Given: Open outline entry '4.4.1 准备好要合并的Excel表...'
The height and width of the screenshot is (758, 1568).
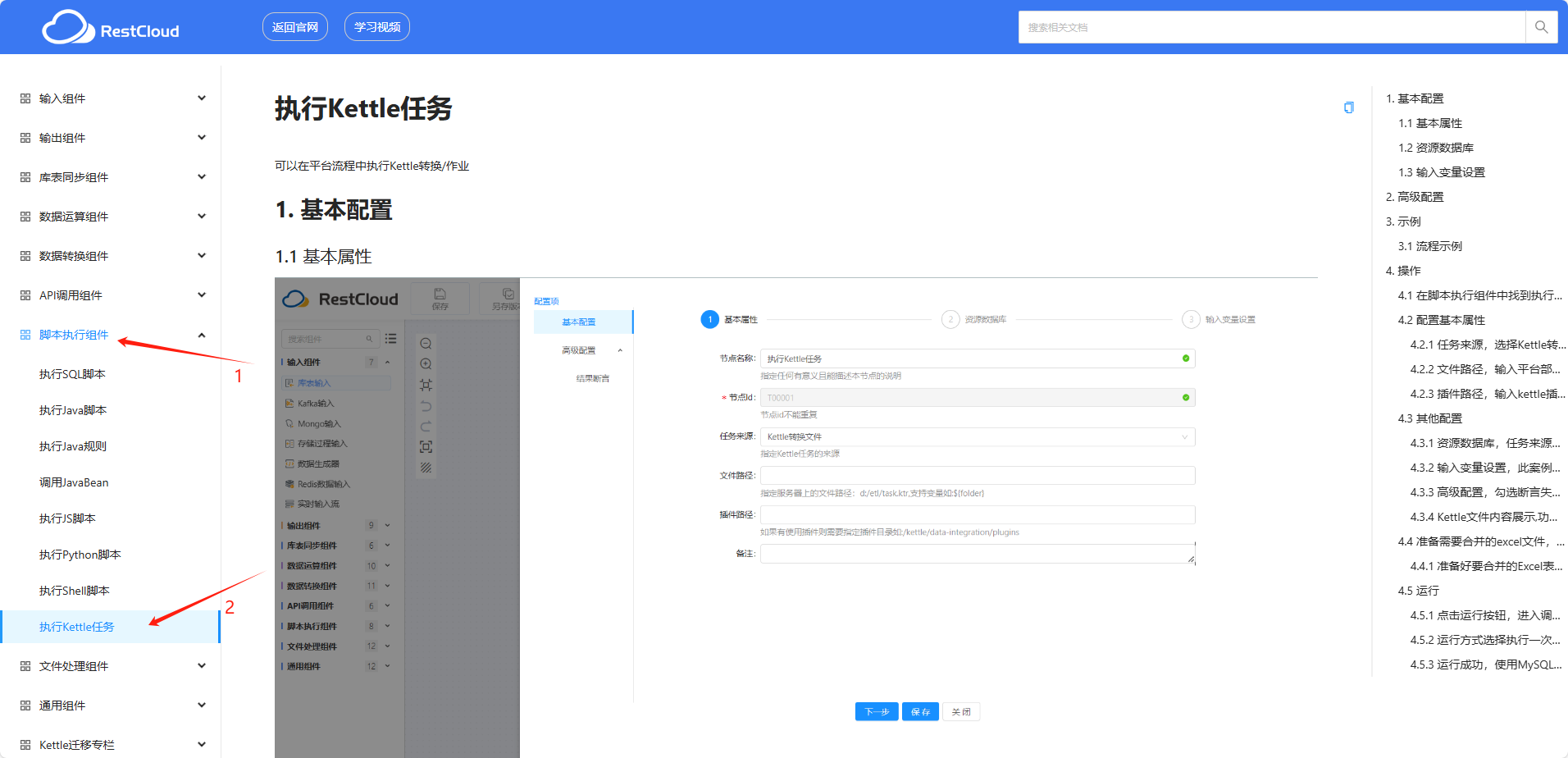Looking at the screenshot, I should pyautogui.click(x=1486, y=566).
